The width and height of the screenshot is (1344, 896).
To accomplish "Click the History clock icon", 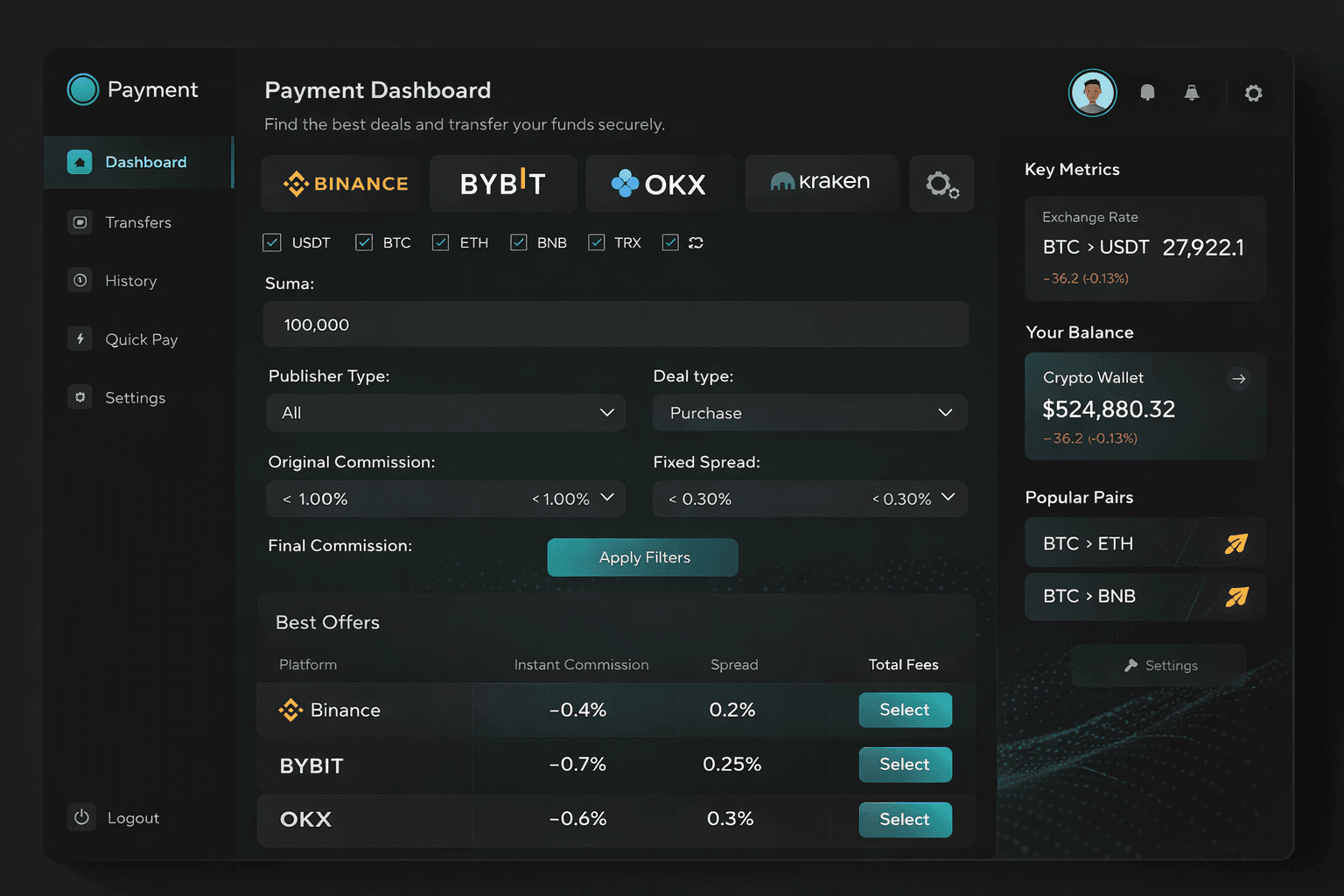I will click(x=80, y=280).
